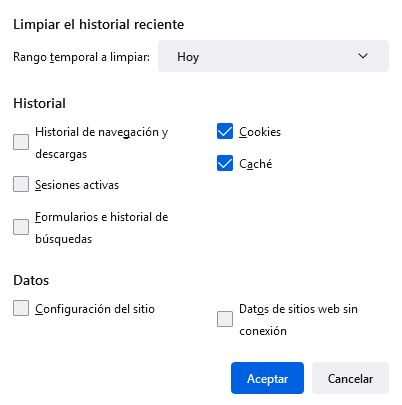Click the "Rango temporal a limpiar" label
This screenshot has width=402, height=405.
(81, 57)
